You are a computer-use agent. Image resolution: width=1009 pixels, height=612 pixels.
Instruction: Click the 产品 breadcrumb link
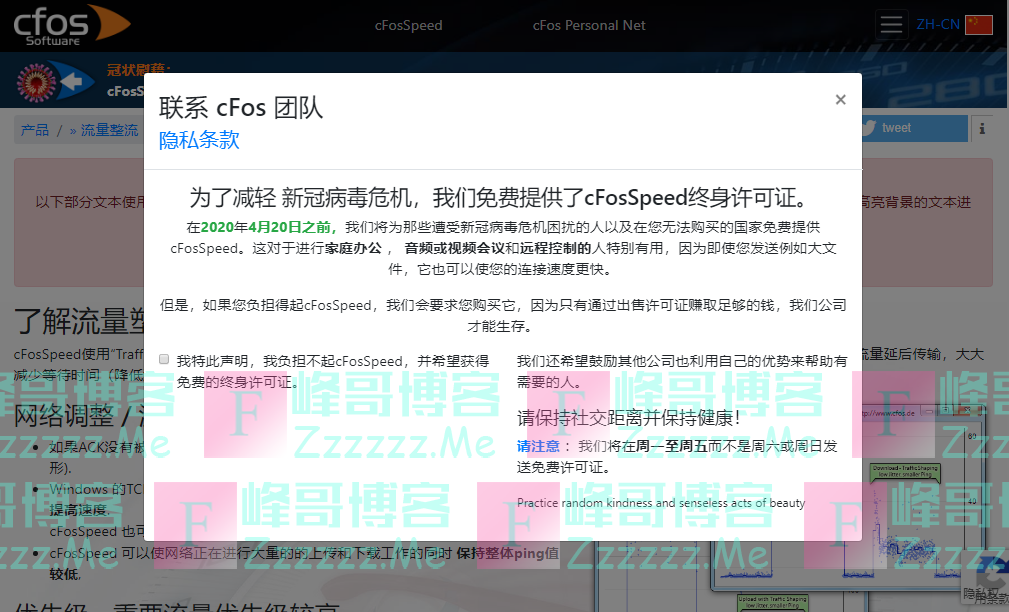click(x=35, y=130)
